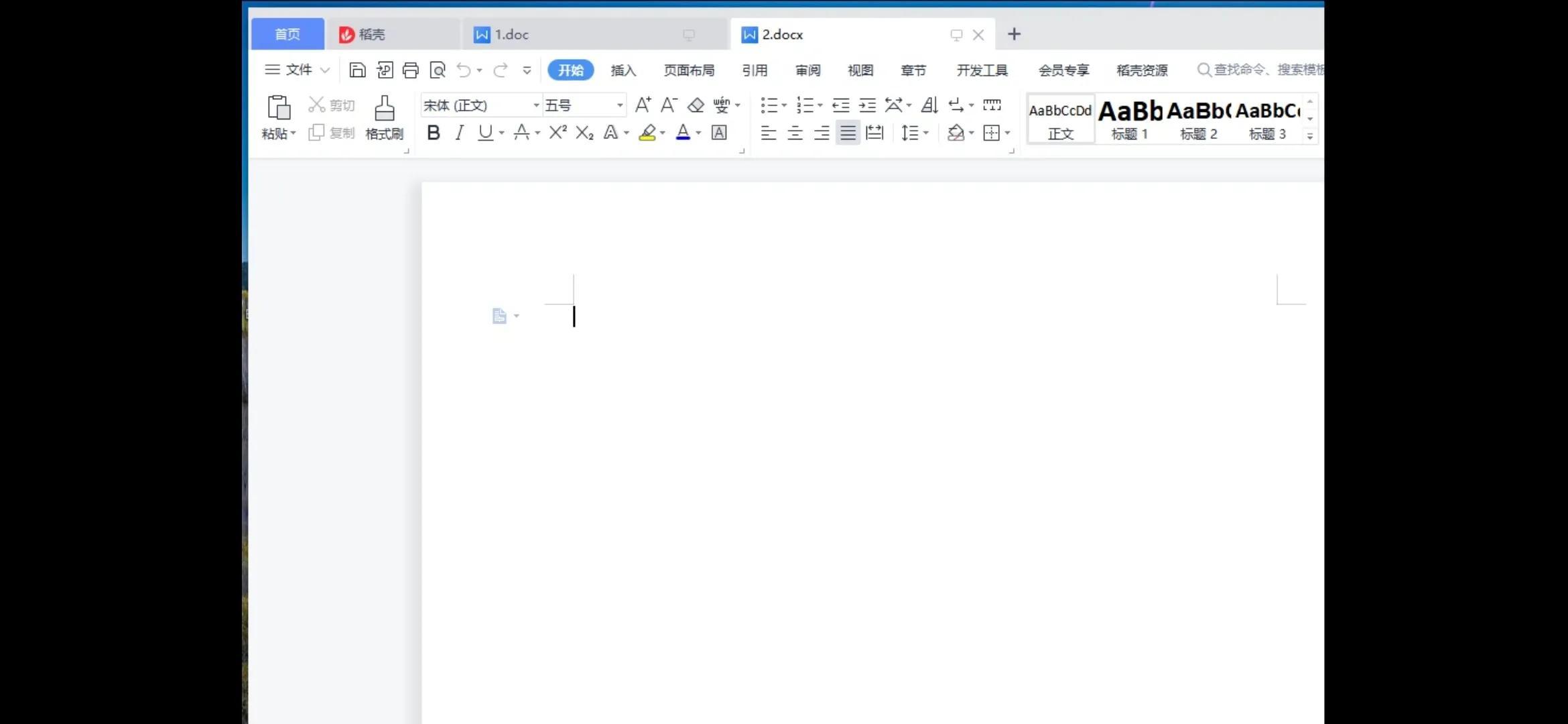Expand the styles gallery more arrow

tap(1310, 136)
